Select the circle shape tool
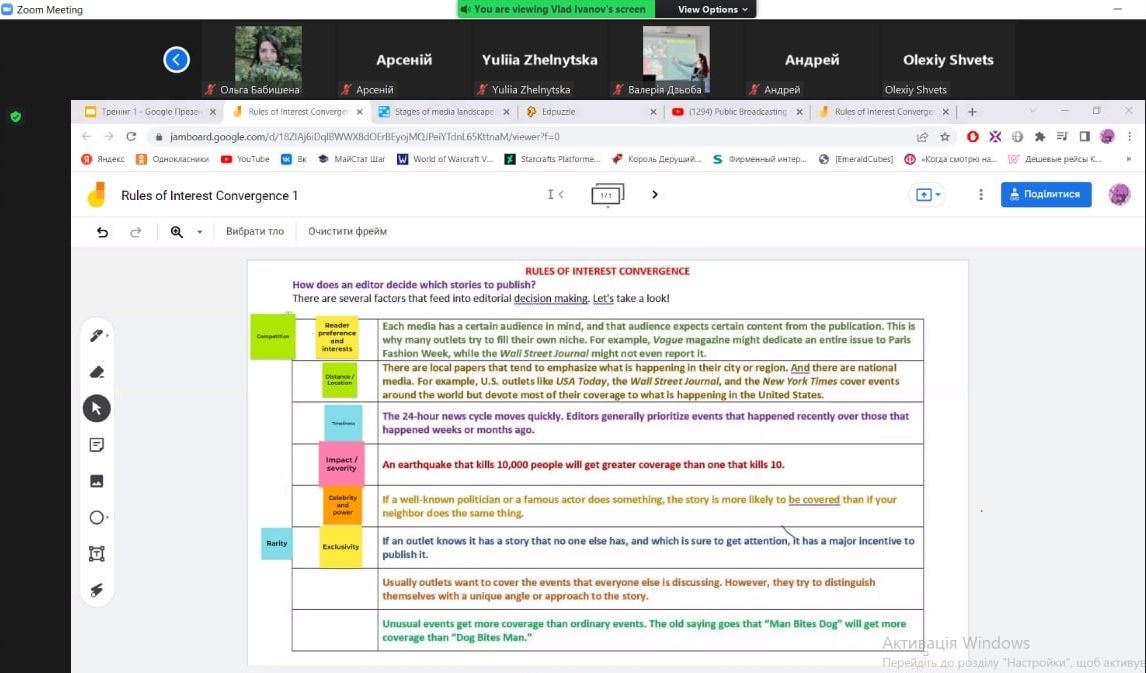 coord(97,517)
